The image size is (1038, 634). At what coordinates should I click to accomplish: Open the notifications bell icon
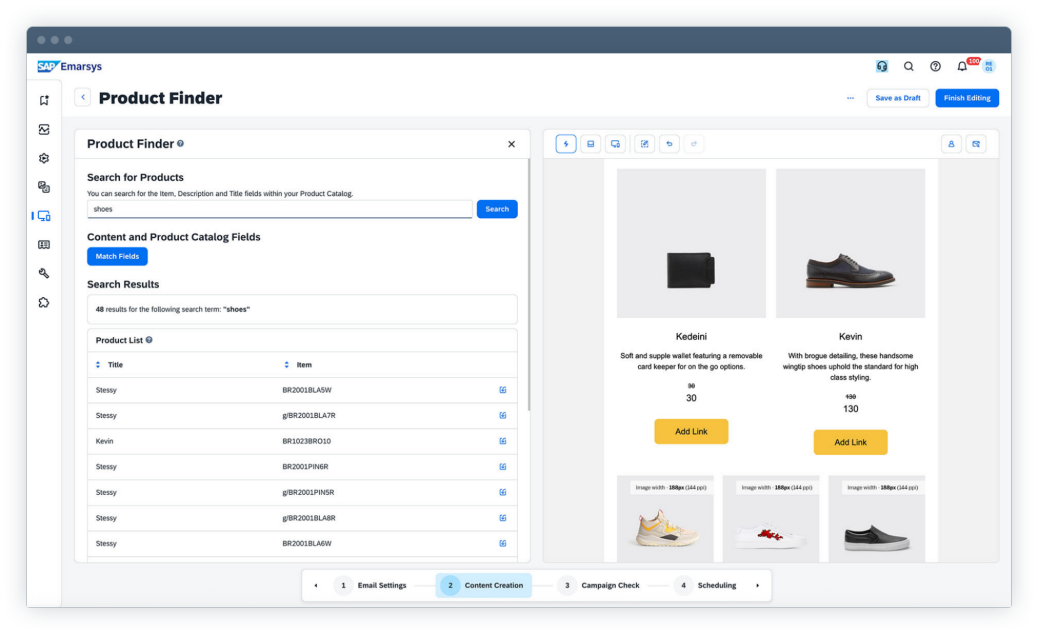click(962, 67)
